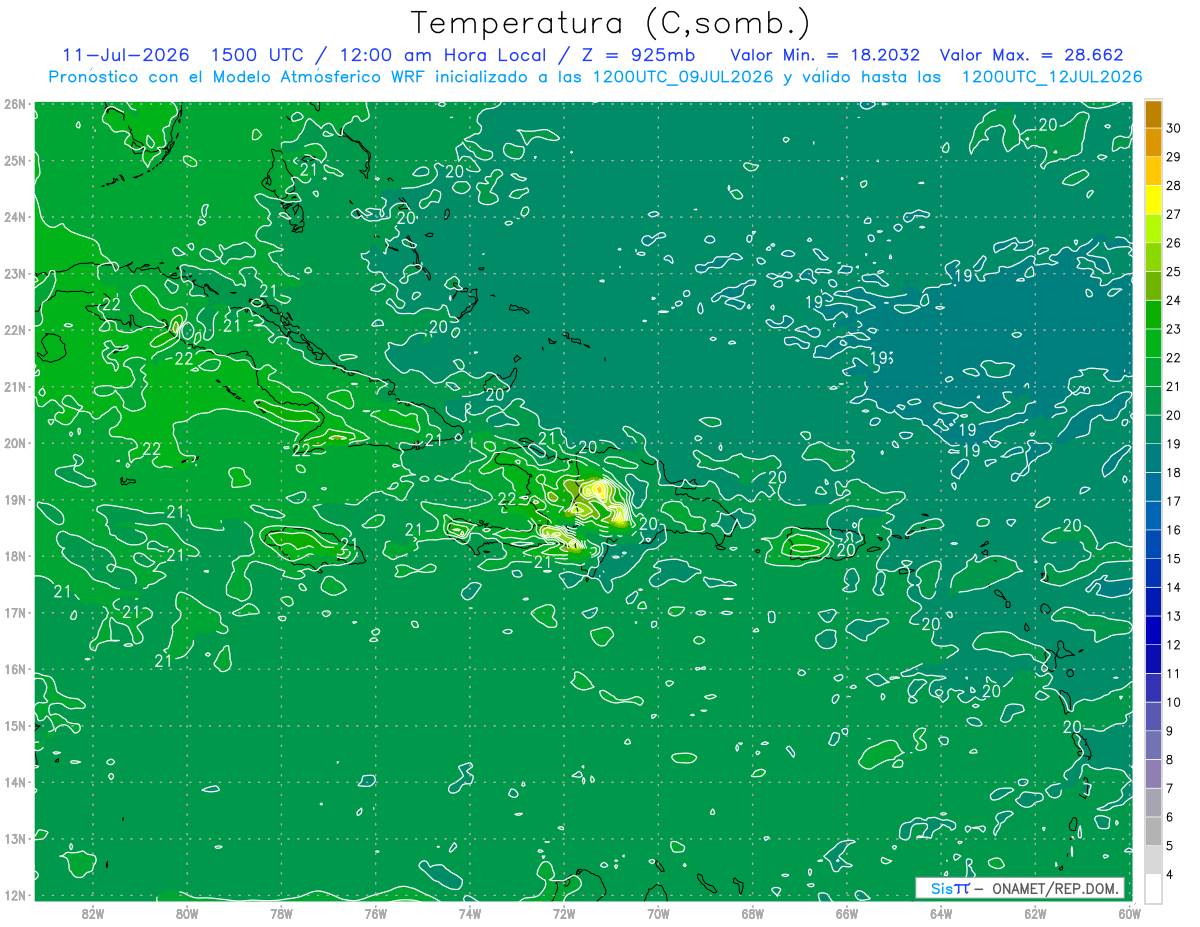Image resolution: width=1200 pixels, height=927 pixels.
Task: Click the white colorbar segment below 4
Action: [1153, 888]
